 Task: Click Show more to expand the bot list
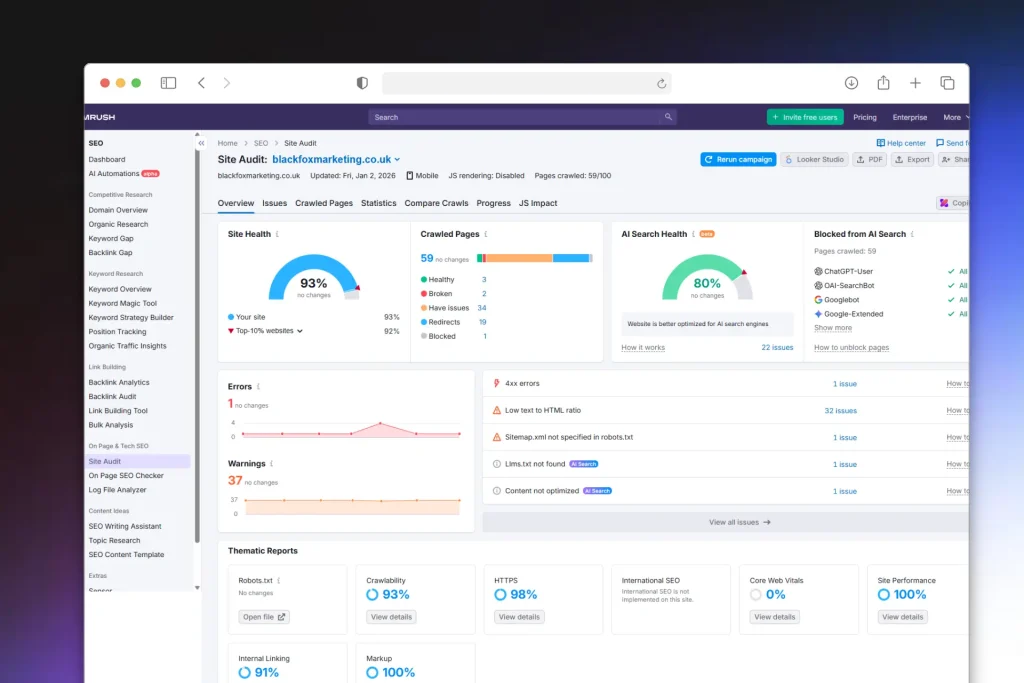(x=835, y=327)
